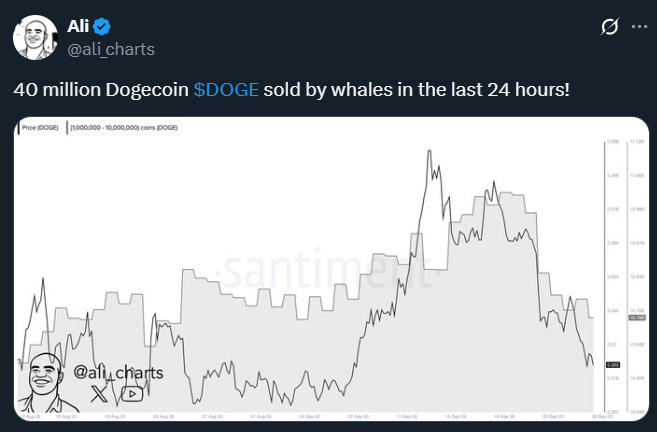Click the YouTube play icon watermark
Image resolution: width=657 pixels, height=432 pixels.
click(x=132, y=394)
